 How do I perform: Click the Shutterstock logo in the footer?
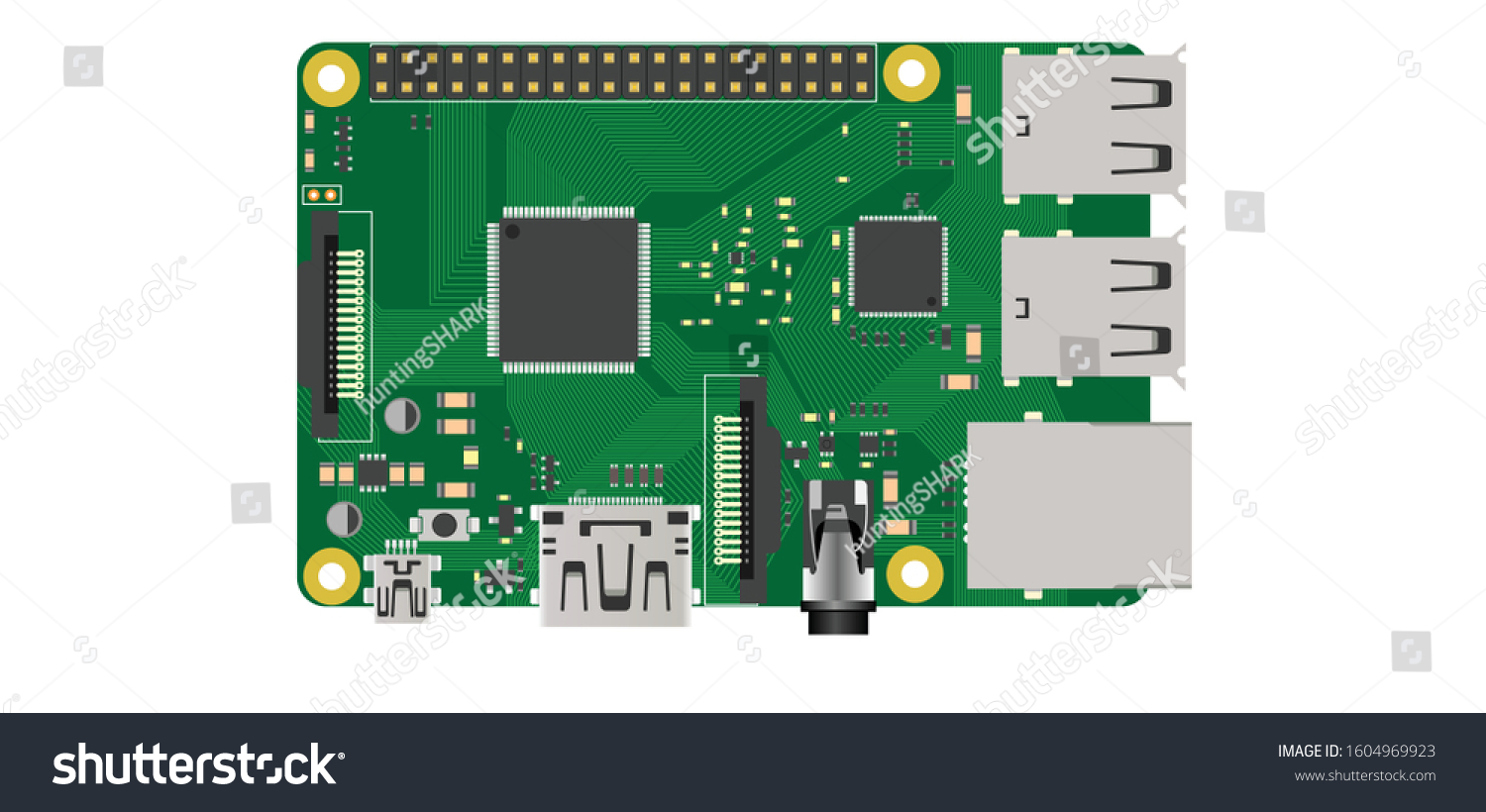[198, 764]
